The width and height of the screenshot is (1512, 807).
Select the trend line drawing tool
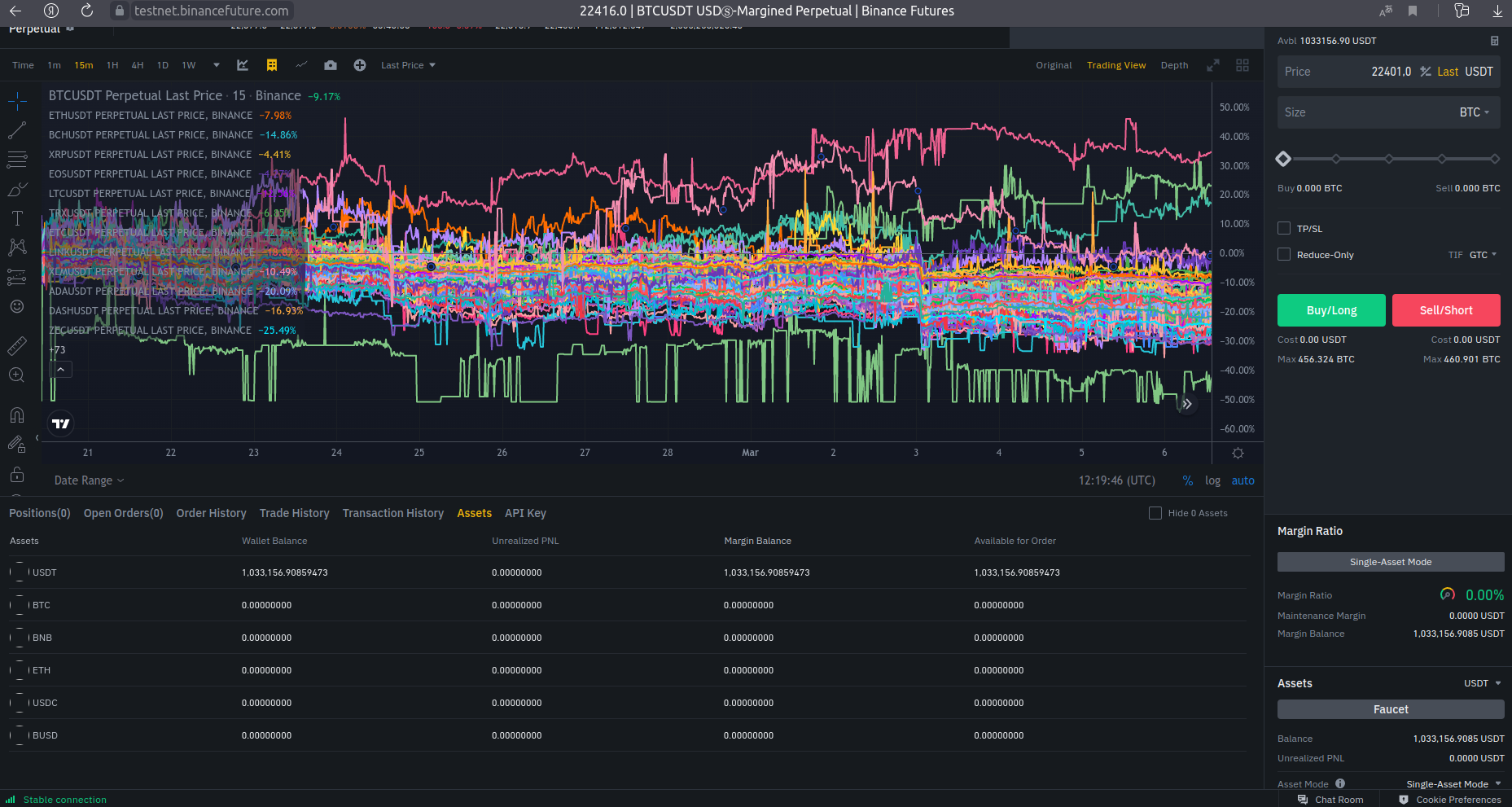[17, 129]
